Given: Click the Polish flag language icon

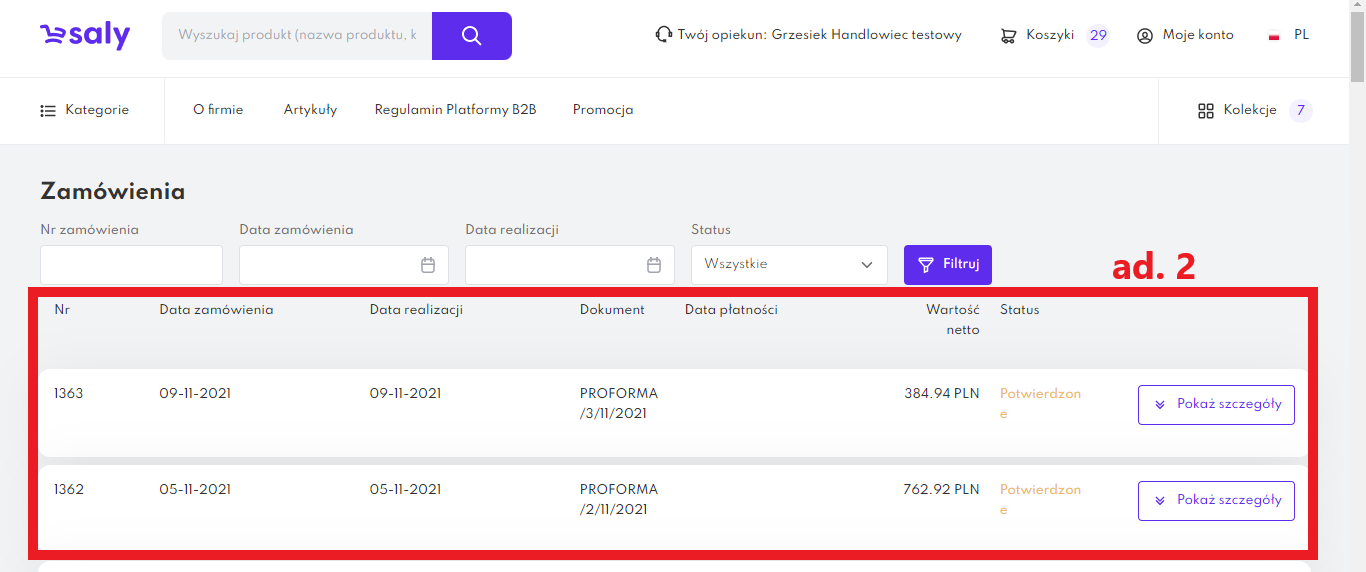Looking at the screenshot, I should [x=1274, y=36].
